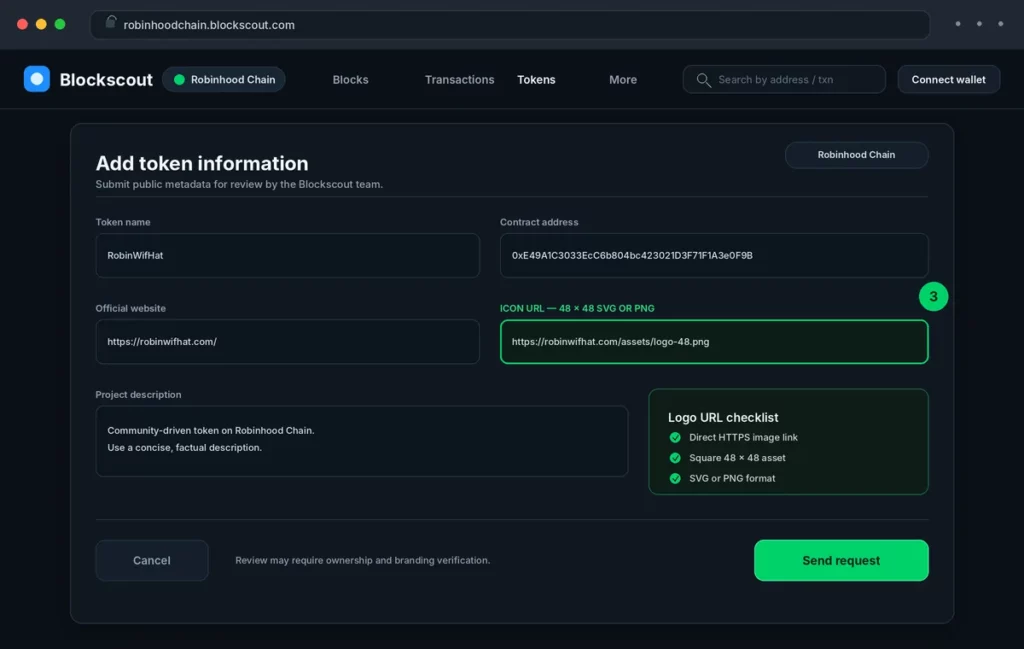
Task: Click the Add token information heading
Action: coord(202,163)
